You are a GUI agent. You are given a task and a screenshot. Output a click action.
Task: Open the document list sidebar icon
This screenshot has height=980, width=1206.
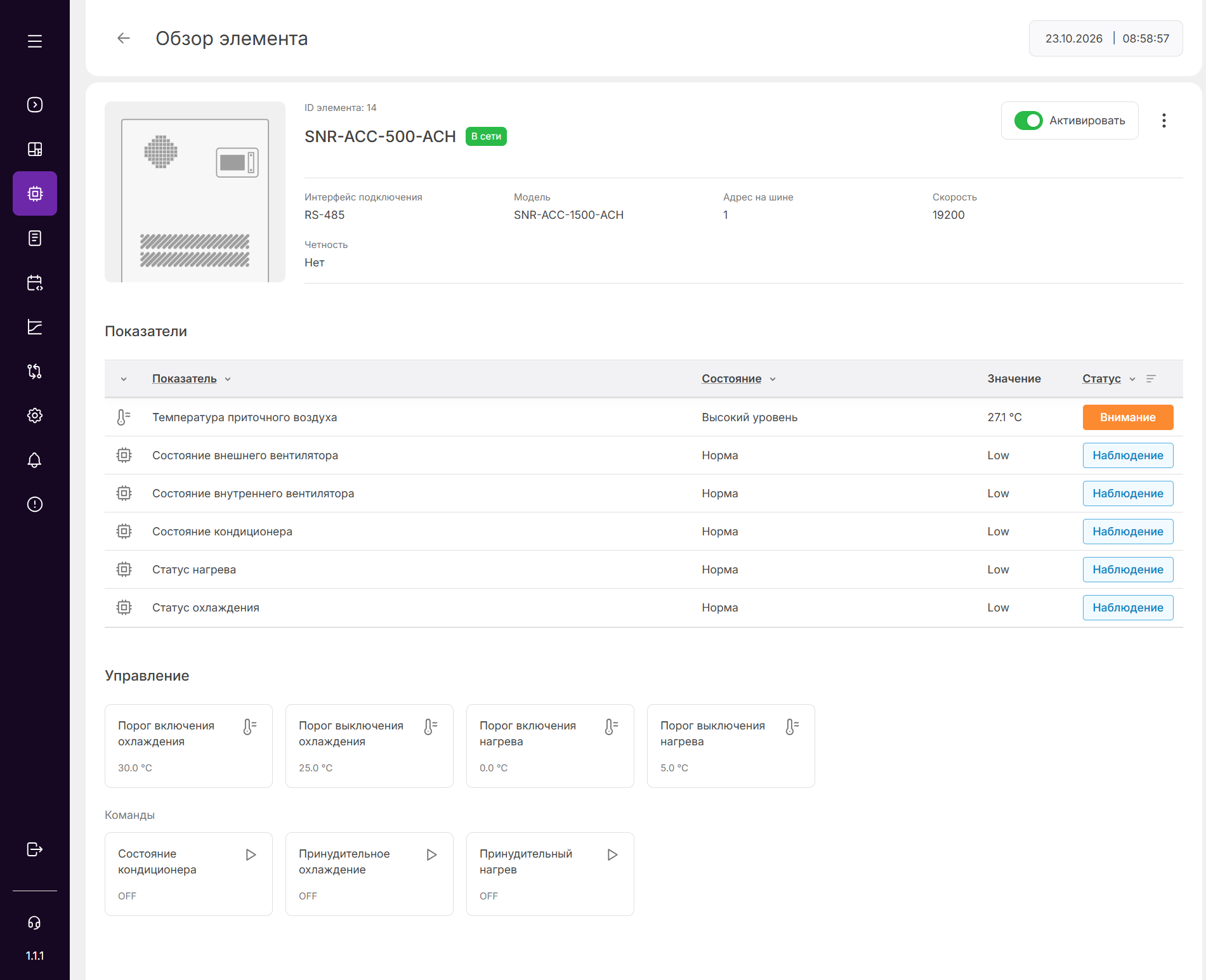pos(35,238)
